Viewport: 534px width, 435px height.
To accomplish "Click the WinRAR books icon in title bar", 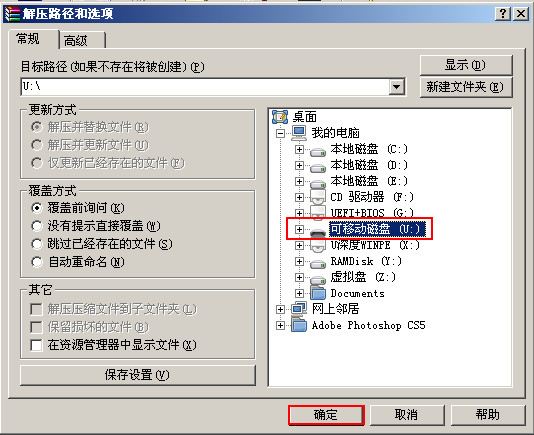I will [x=13, y=14].
